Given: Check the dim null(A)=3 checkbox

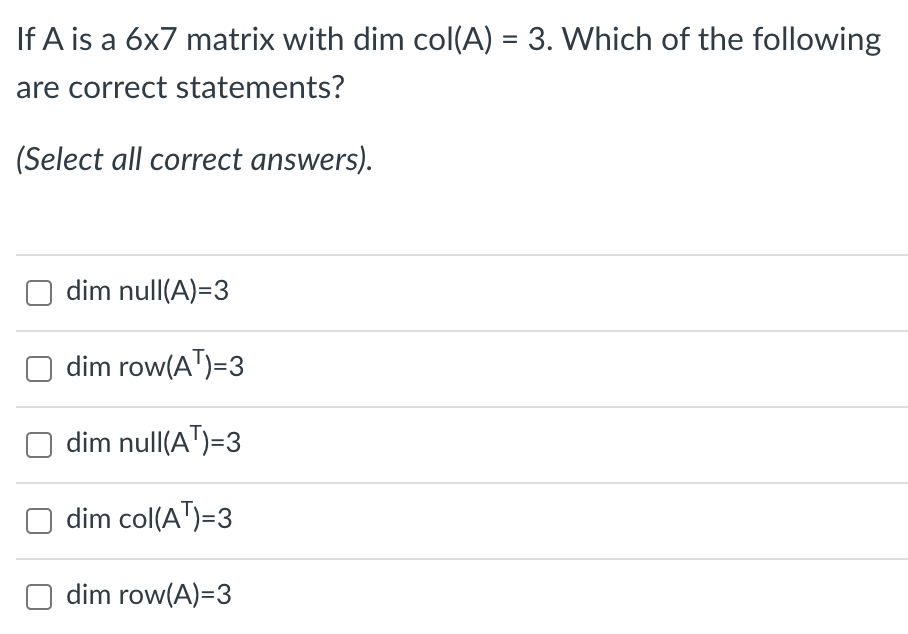Looking at the screenshot, I should [38, 292].
